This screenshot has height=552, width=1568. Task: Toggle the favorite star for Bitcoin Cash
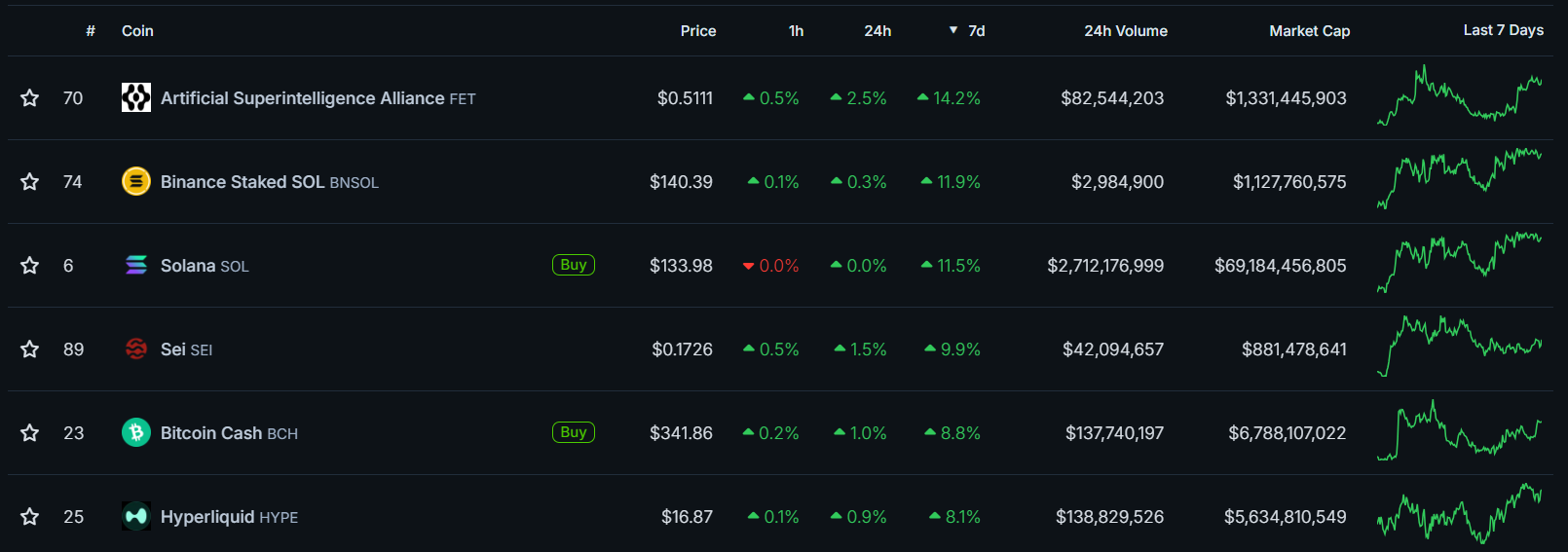(x=30, y=432)
